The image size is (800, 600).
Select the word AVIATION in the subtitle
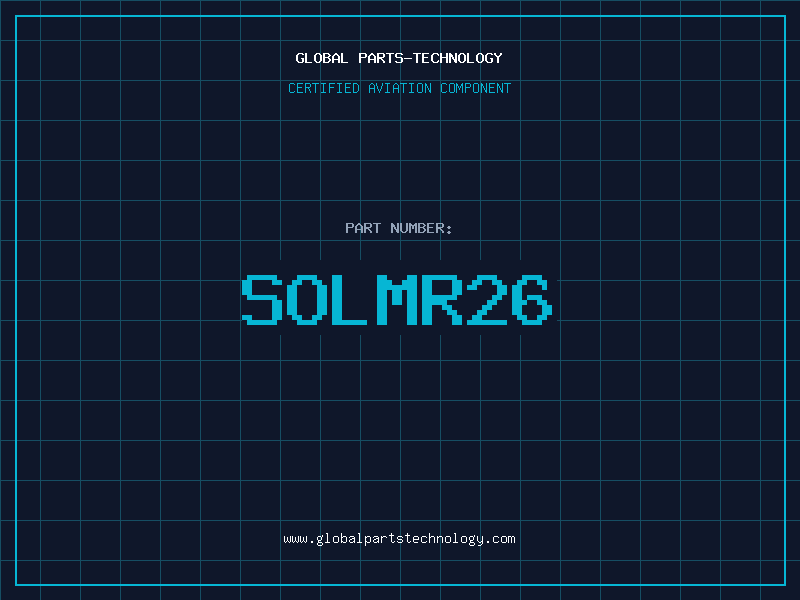click(400, 88)
